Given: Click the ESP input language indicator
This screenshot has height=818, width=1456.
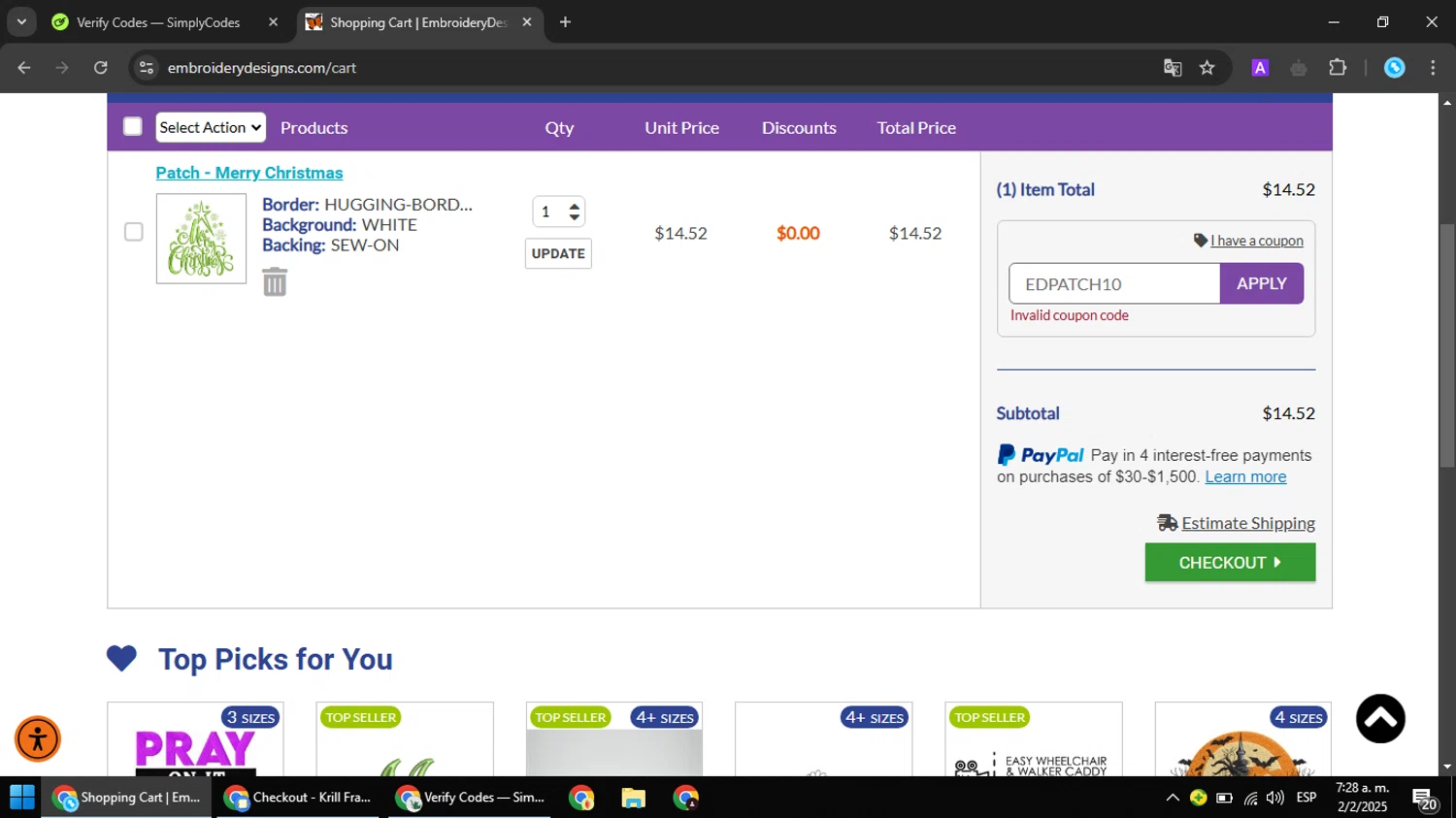Looking at the screenshot, I should click(x=1307, y=798).
